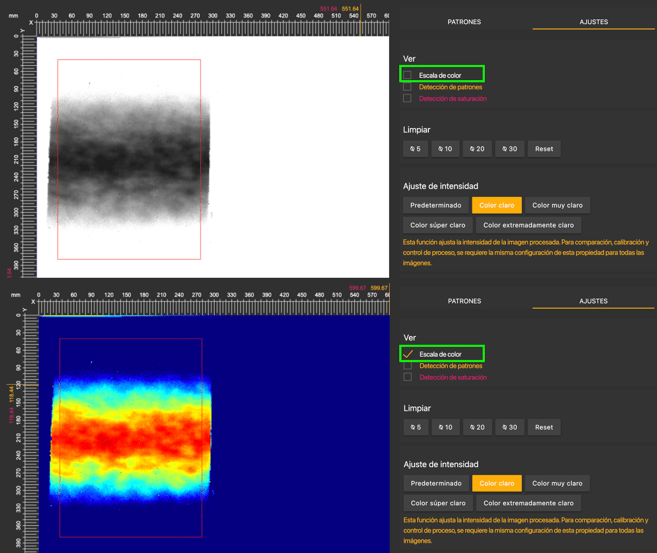Enable Detección de patrones in top panel
This screenshot has width=657, height=553.
408,87
